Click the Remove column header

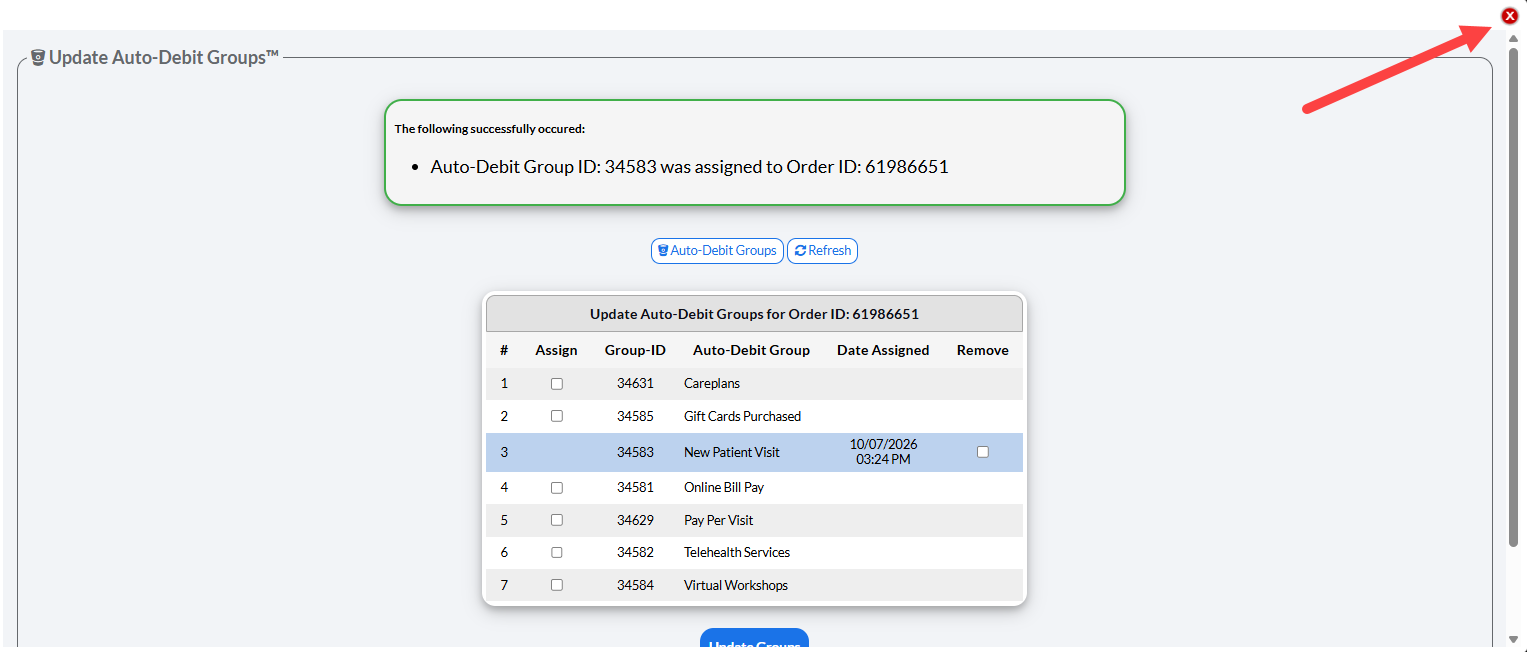(983, 350)
